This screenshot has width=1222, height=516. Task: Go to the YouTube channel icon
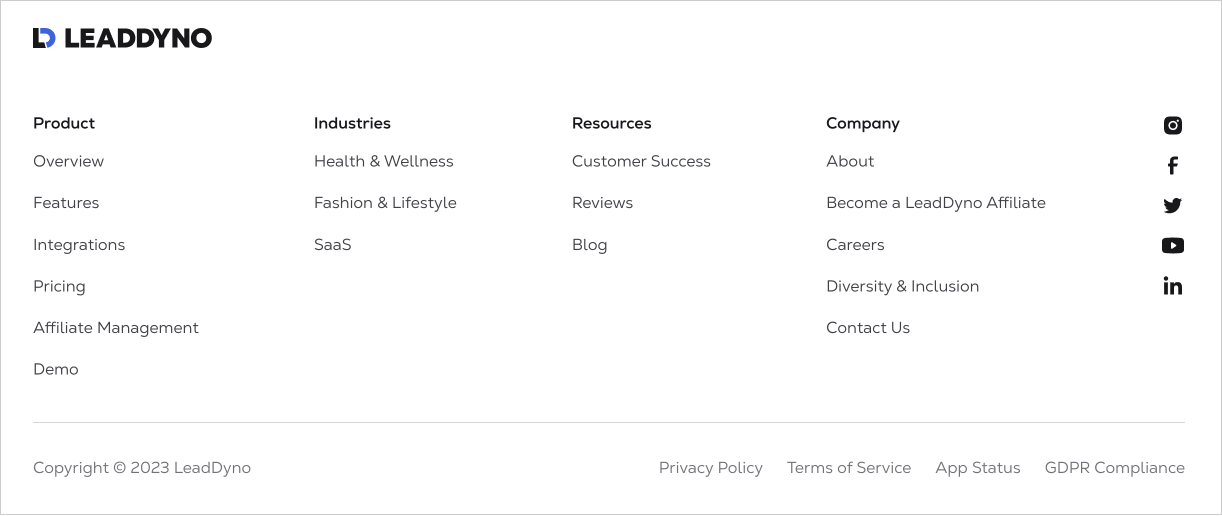click(x=1173, y=245)
